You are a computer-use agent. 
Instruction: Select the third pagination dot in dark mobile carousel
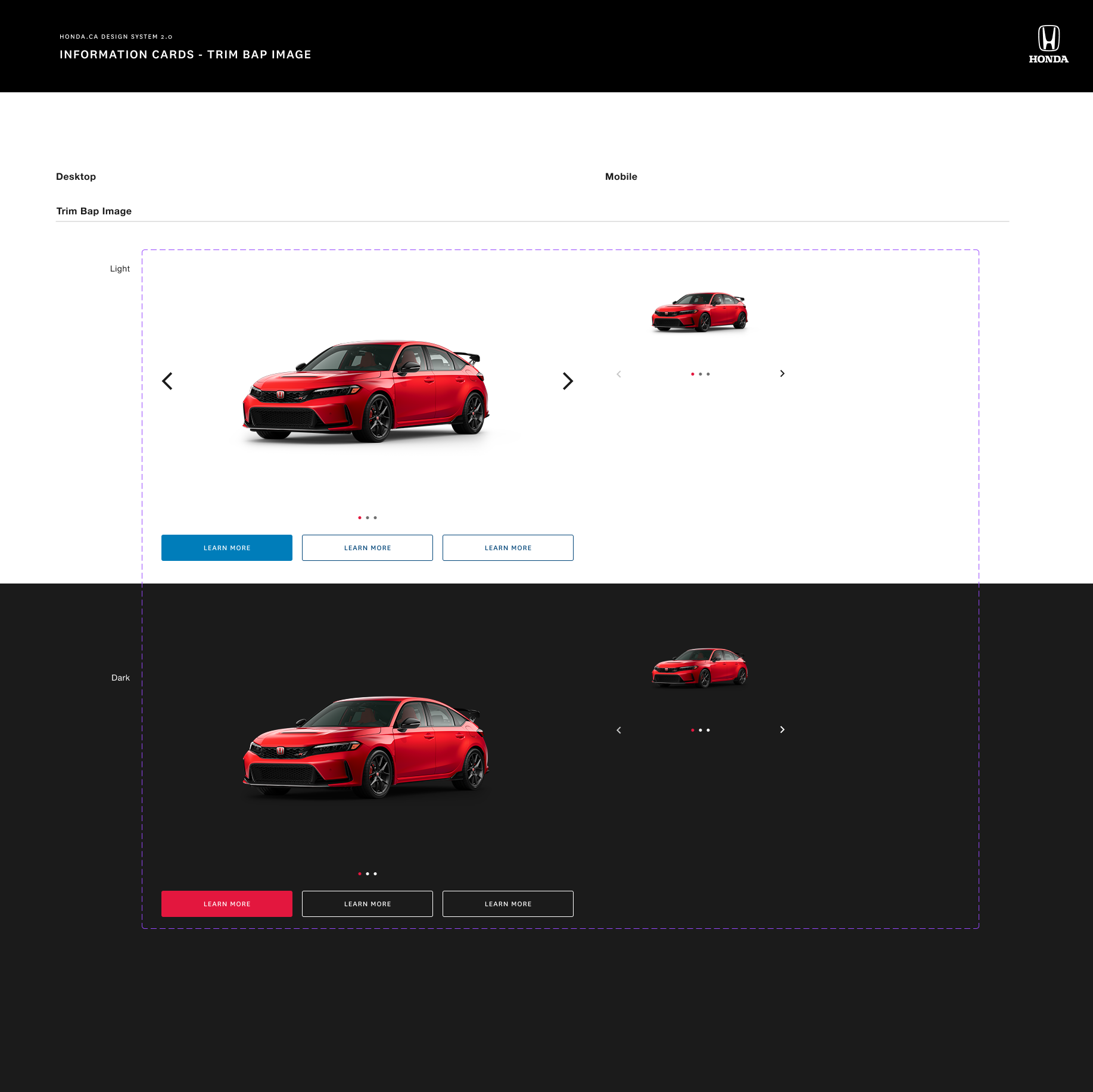pyautogui.click(x=708, y=730)
